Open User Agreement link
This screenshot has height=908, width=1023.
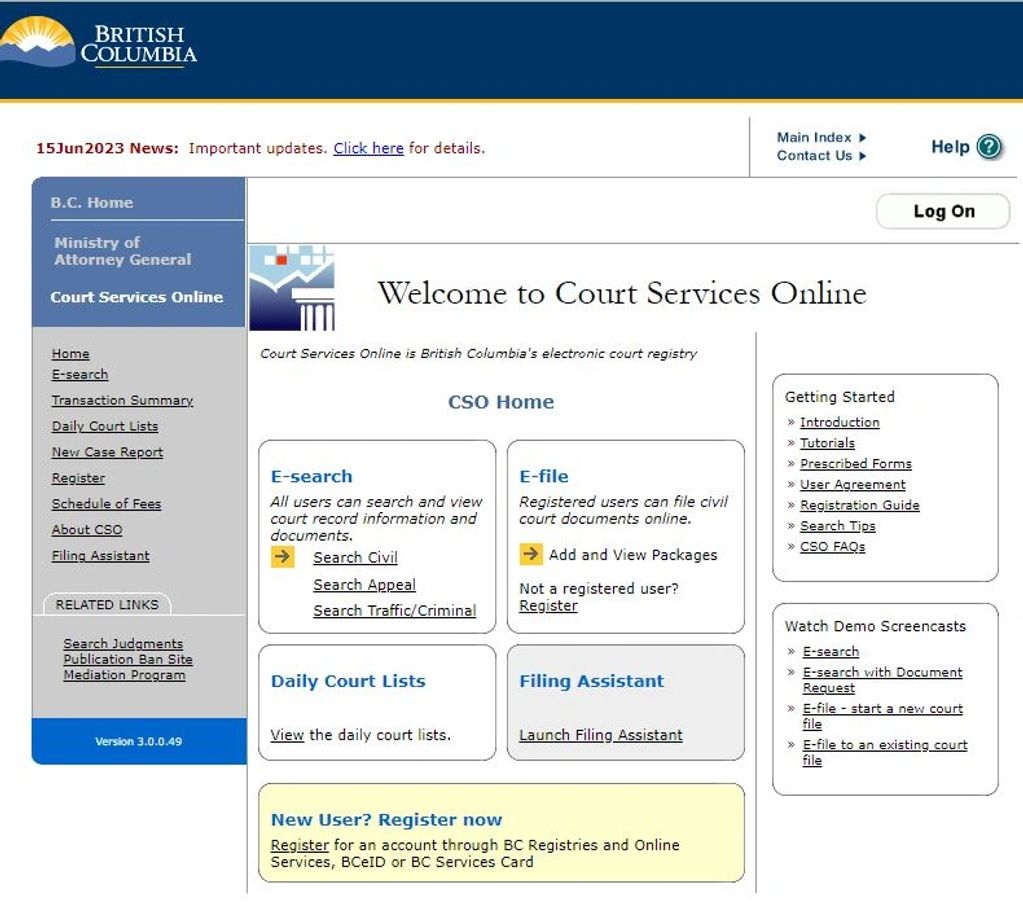[852, 485]
